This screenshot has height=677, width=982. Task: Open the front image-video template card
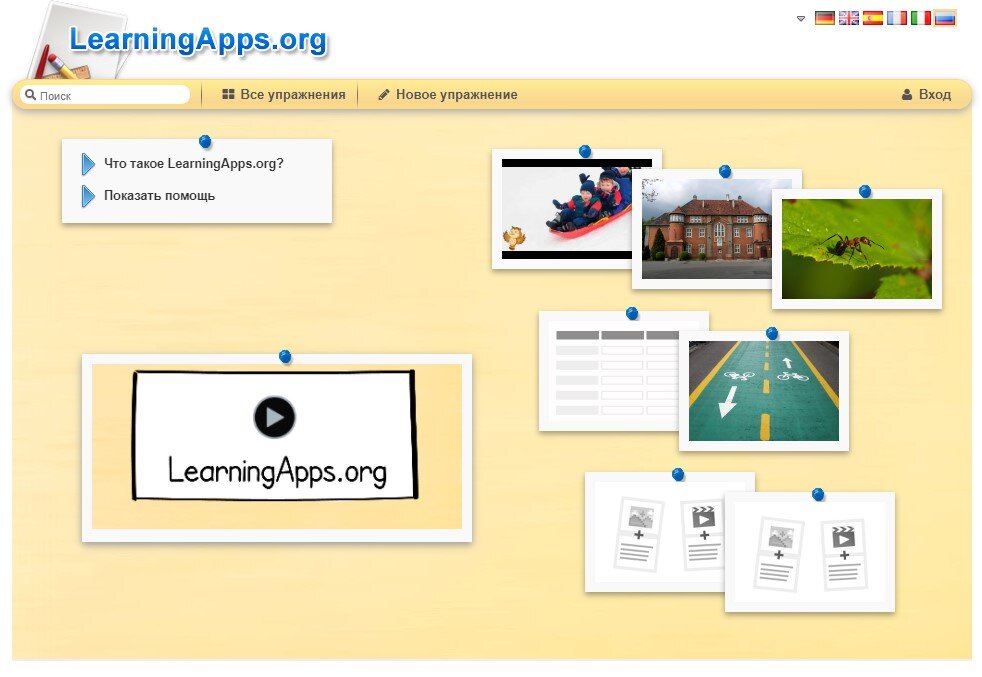coord(810,552)
